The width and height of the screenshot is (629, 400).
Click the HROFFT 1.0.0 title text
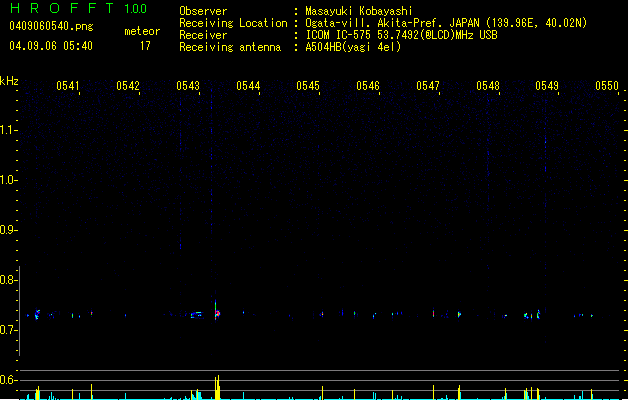(x=79, y=8)
